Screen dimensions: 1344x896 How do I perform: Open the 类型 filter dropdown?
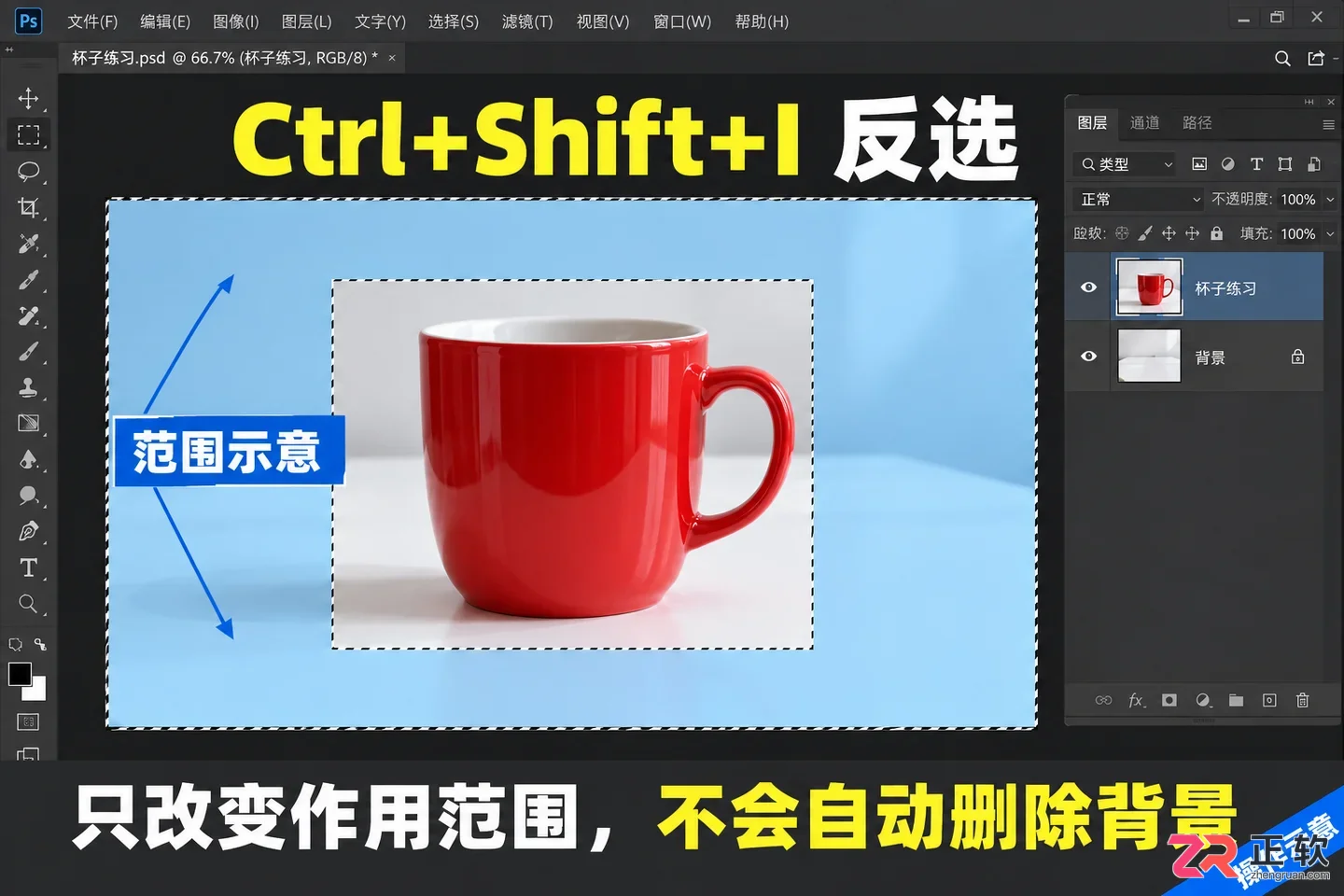(1124, 164)
